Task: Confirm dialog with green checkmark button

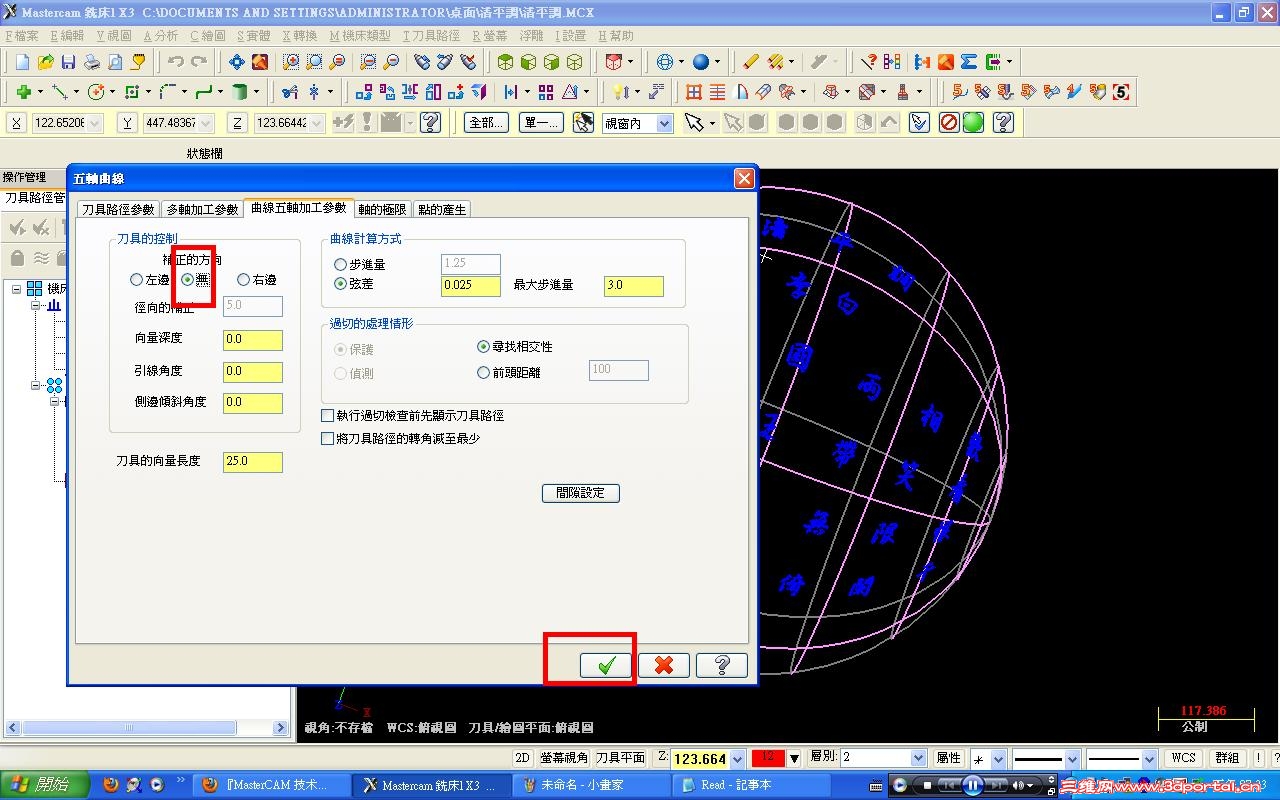Action: pos(606,665)
